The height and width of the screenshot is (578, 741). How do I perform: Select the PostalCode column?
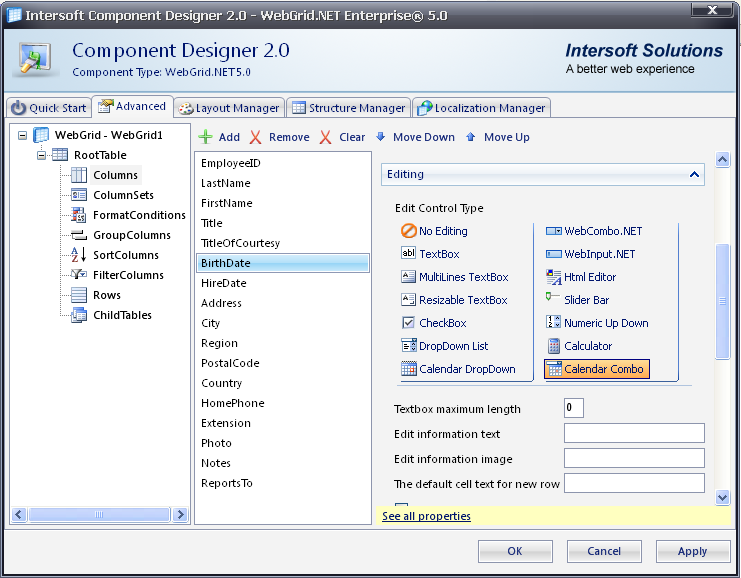coord(283,363)
